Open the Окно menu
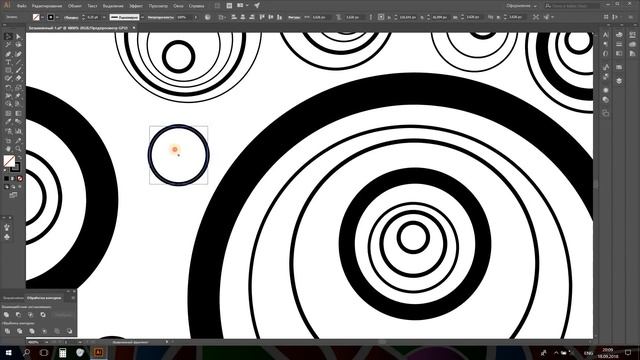 click(178, 6)
